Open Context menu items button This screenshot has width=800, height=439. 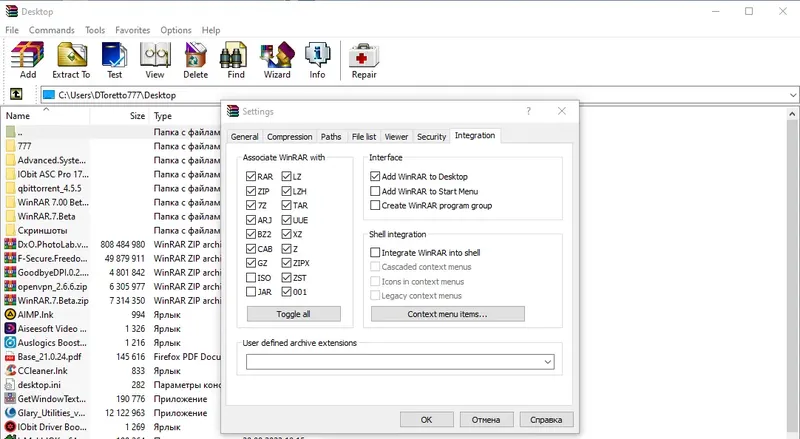[447, 314]
